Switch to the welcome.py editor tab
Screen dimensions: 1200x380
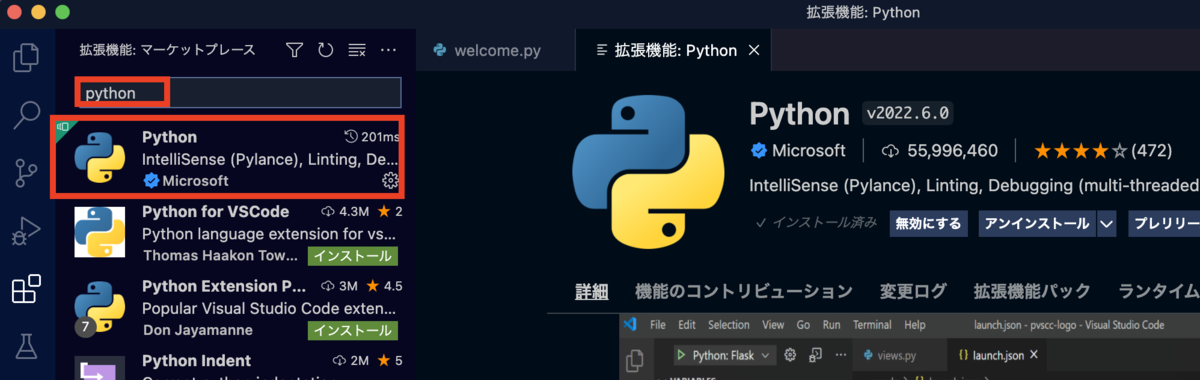coord(495,50)
